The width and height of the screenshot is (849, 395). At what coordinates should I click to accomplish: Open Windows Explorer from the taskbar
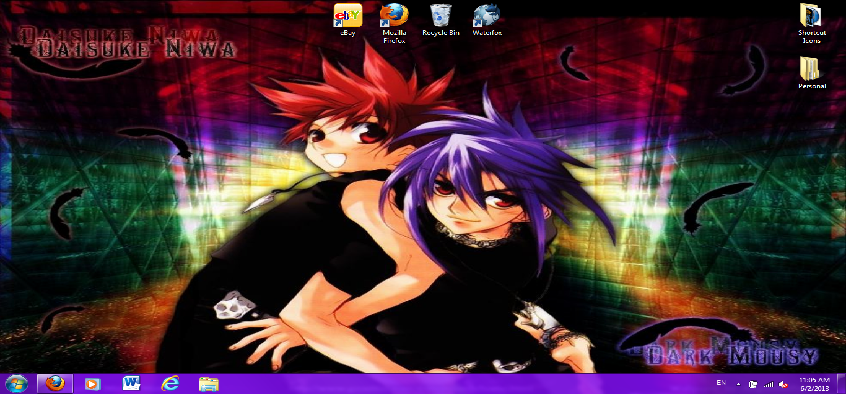pos(208,384)
